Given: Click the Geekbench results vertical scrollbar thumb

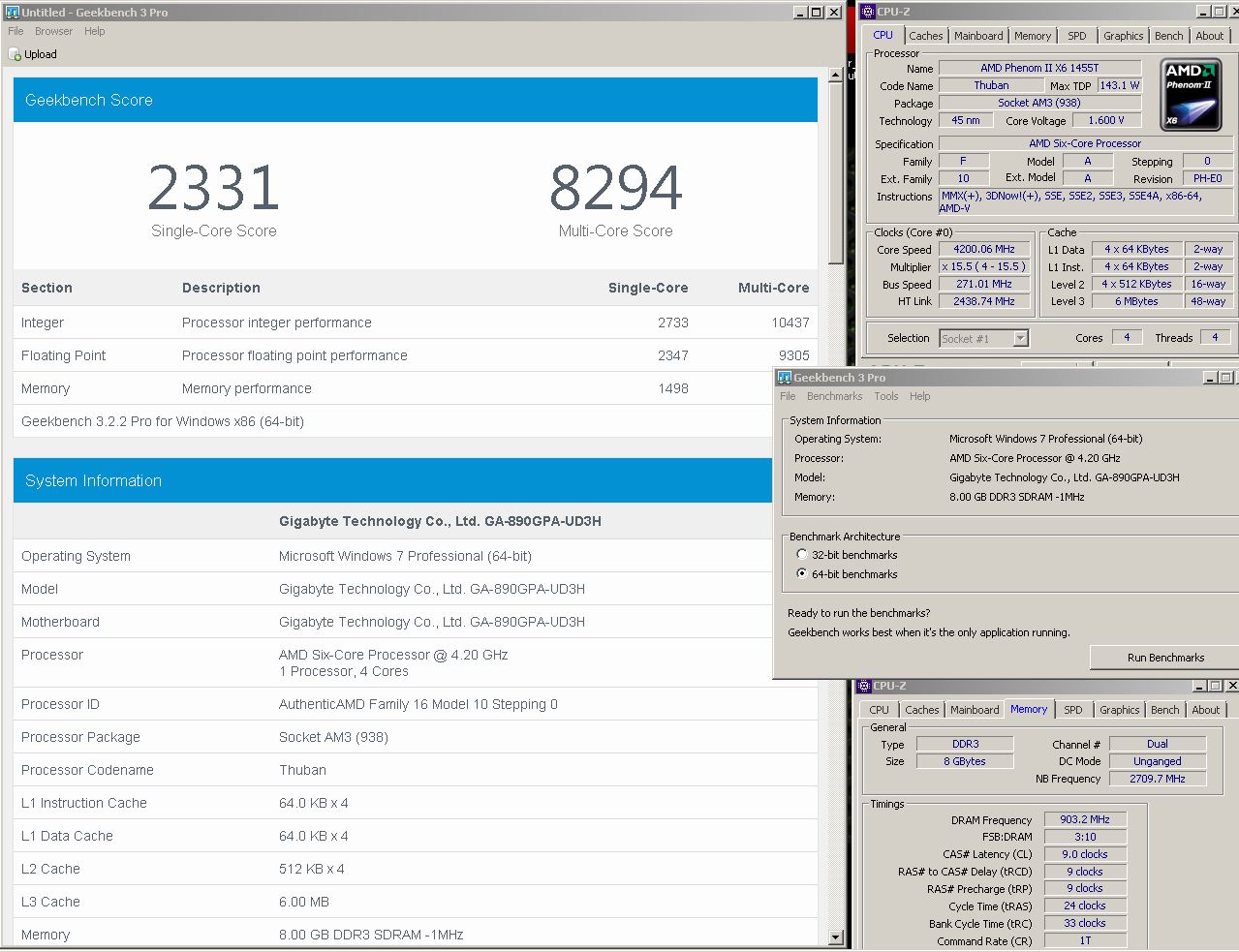Looking at the screenshot, I should click(x=836, y=173).
